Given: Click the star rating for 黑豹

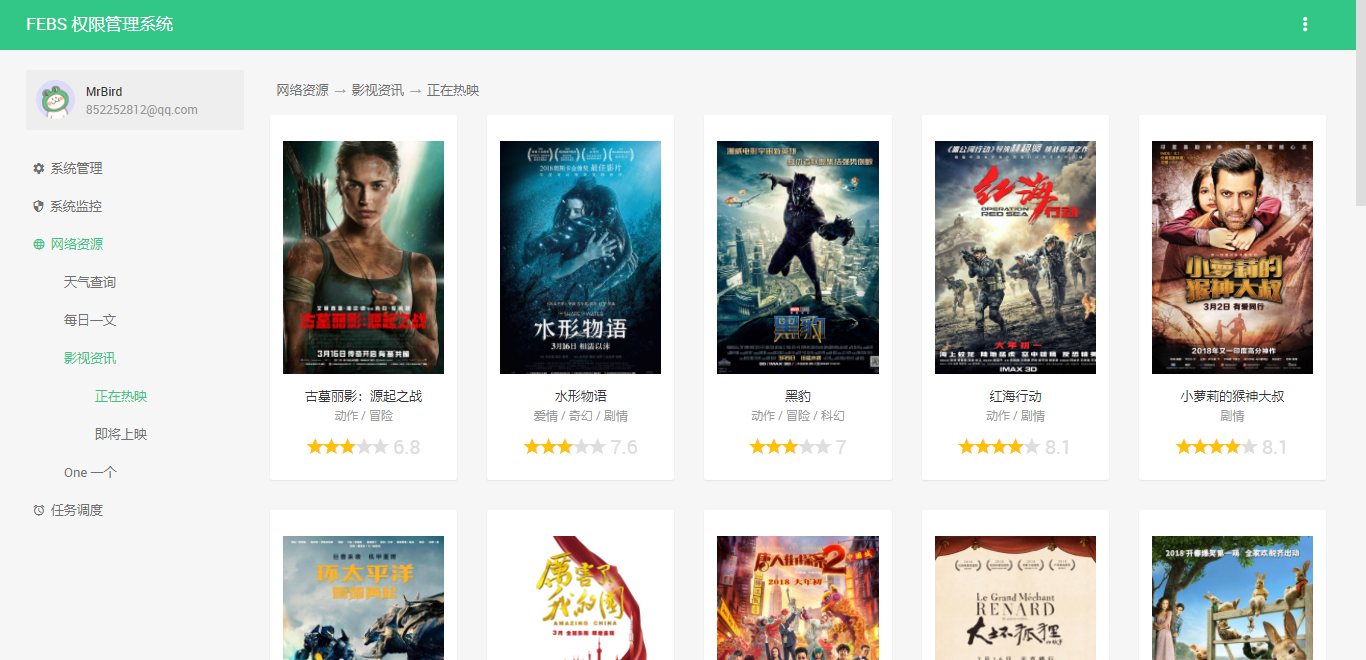Looking at the screenshot, I should tap(790, 447).
